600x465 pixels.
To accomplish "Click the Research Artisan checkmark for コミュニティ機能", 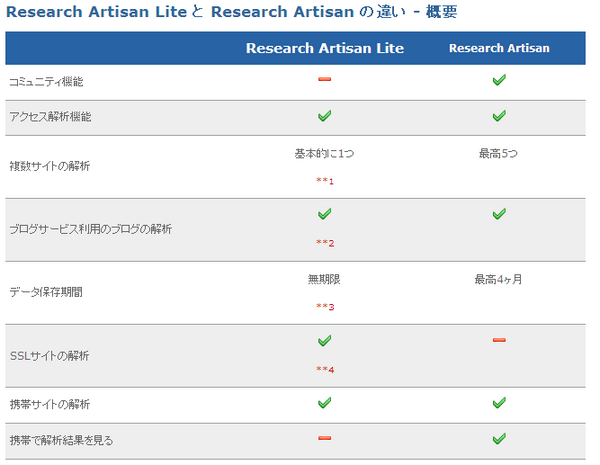I will click(x=499, y=80).
